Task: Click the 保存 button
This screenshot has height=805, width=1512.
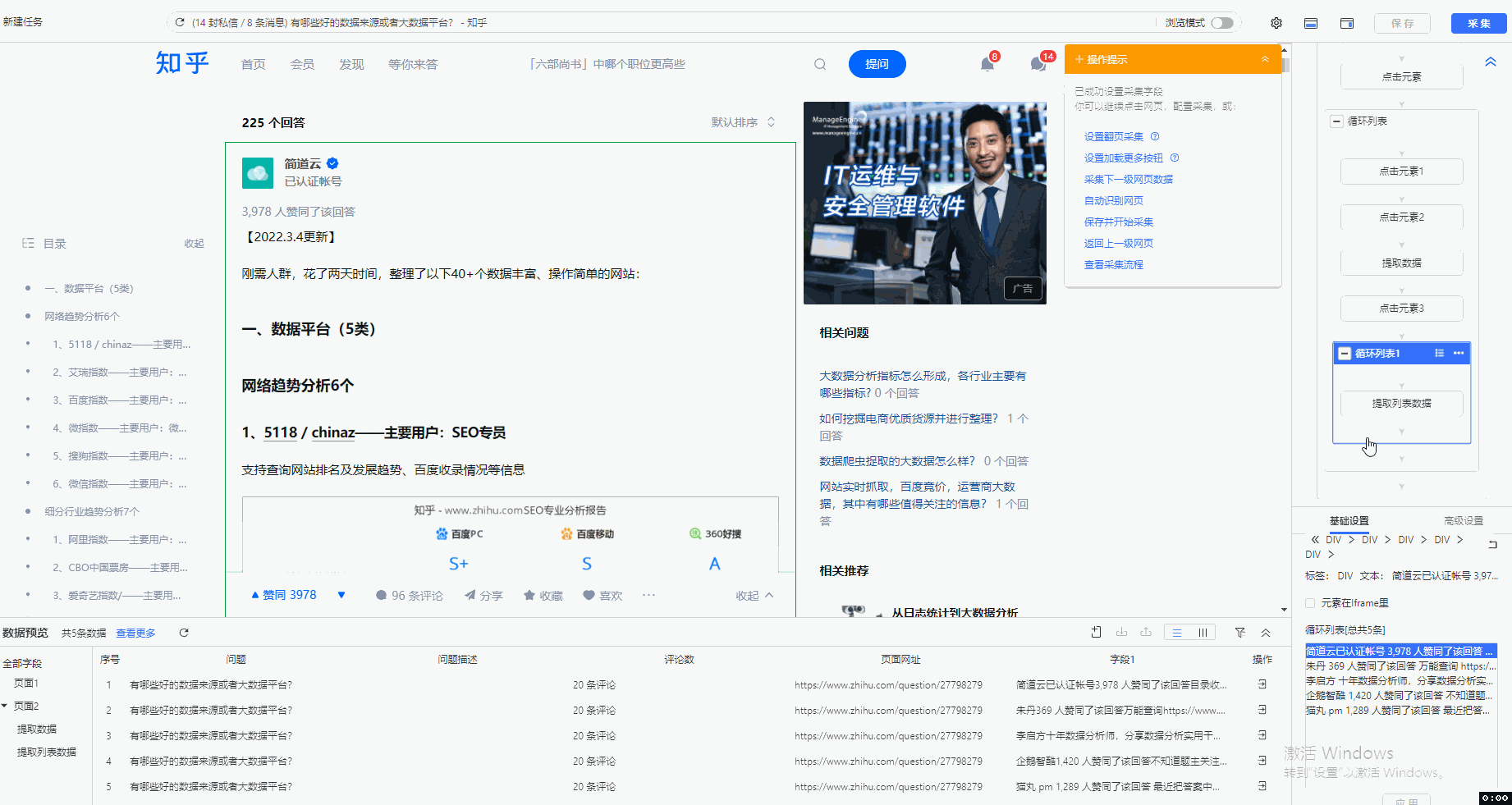Action: (1403, 23)
